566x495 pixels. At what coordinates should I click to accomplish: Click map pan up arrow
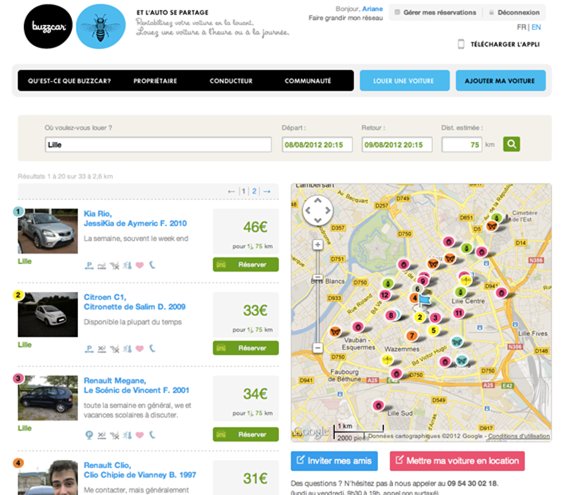tap(318, 201)
